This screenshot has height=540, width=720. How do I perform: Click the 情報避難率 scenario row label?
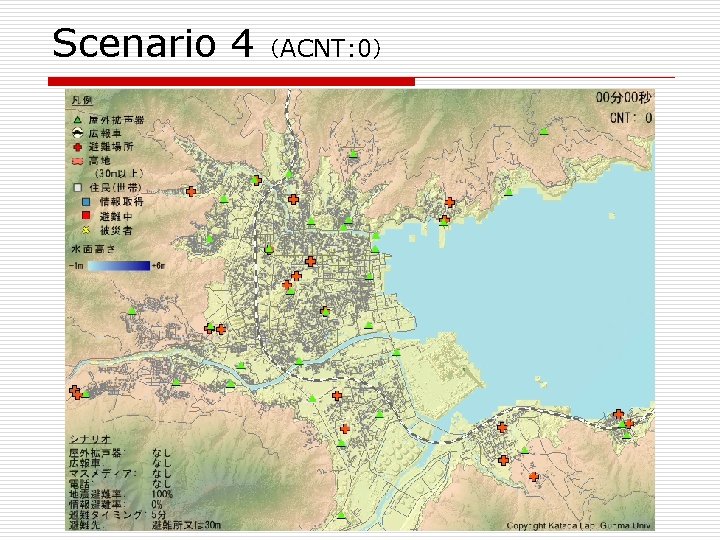click(96, 504)
